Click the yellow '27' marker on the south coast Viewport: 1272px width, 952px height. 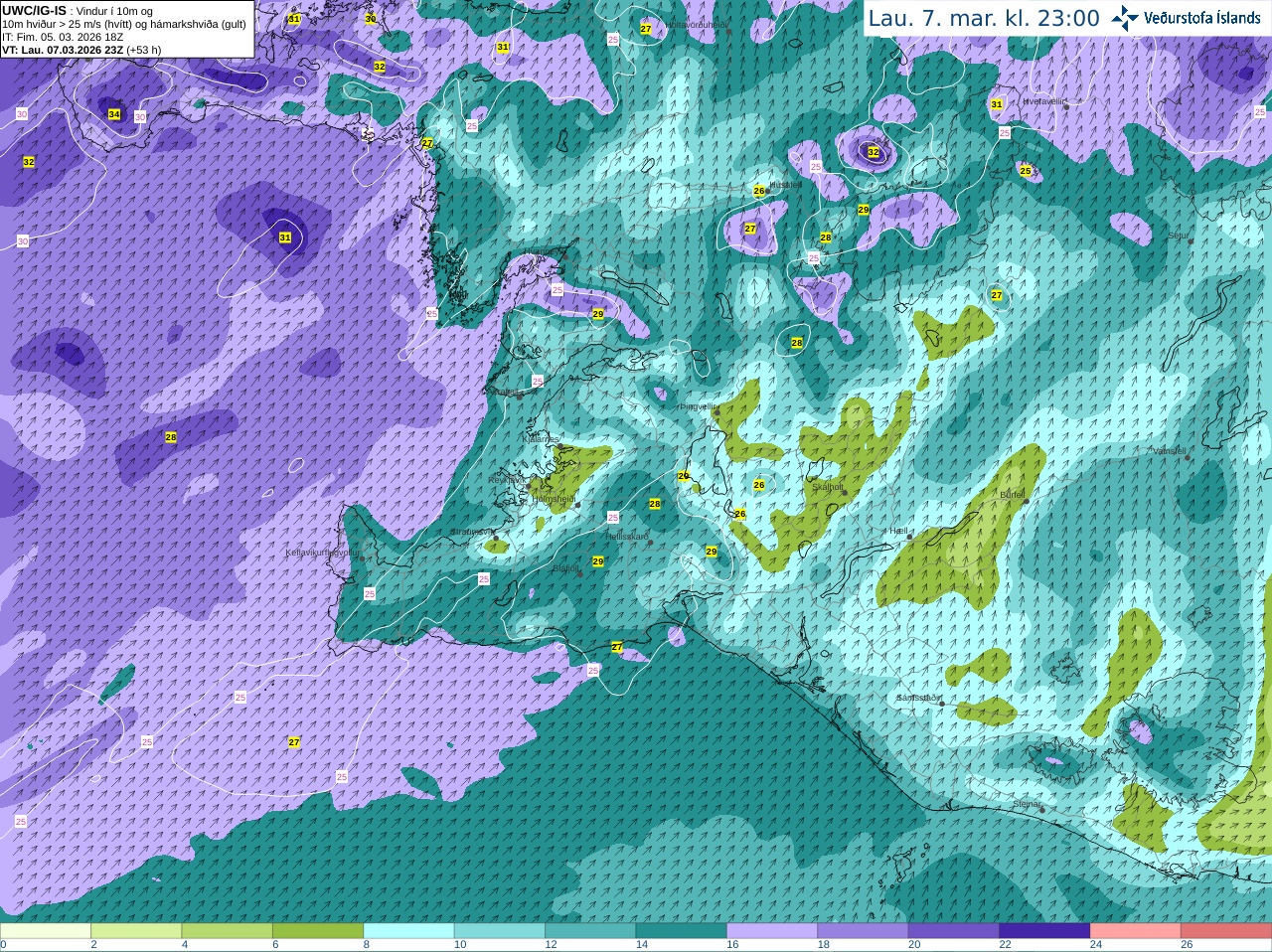[617, 647]
